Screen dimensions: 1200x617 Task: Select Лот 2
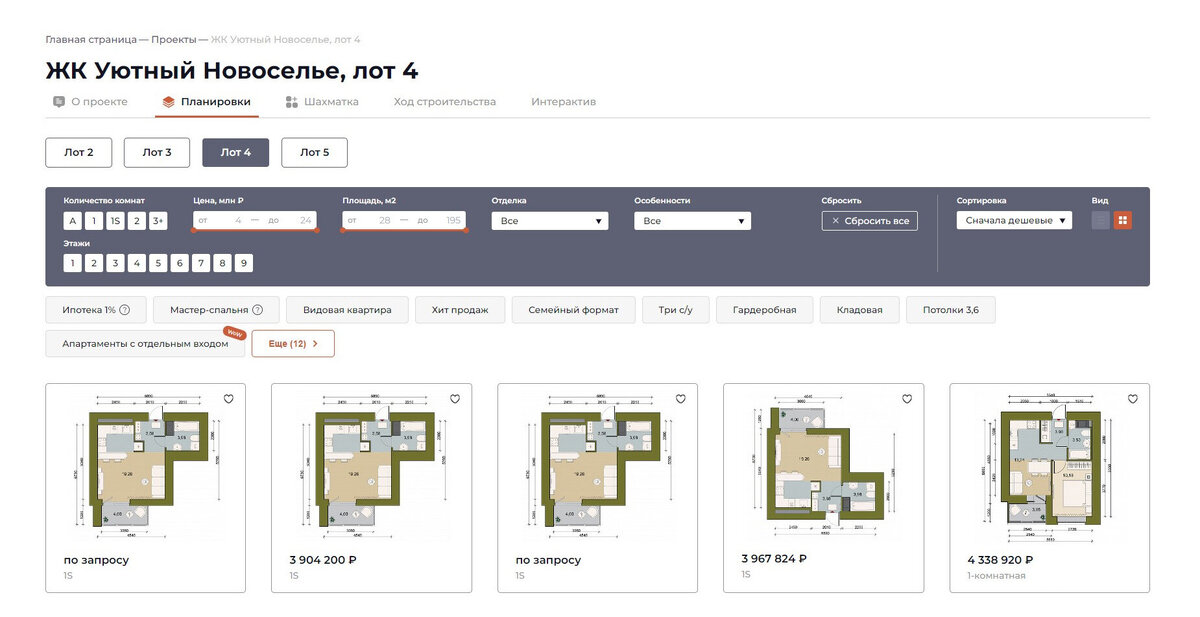click(79, 152)
